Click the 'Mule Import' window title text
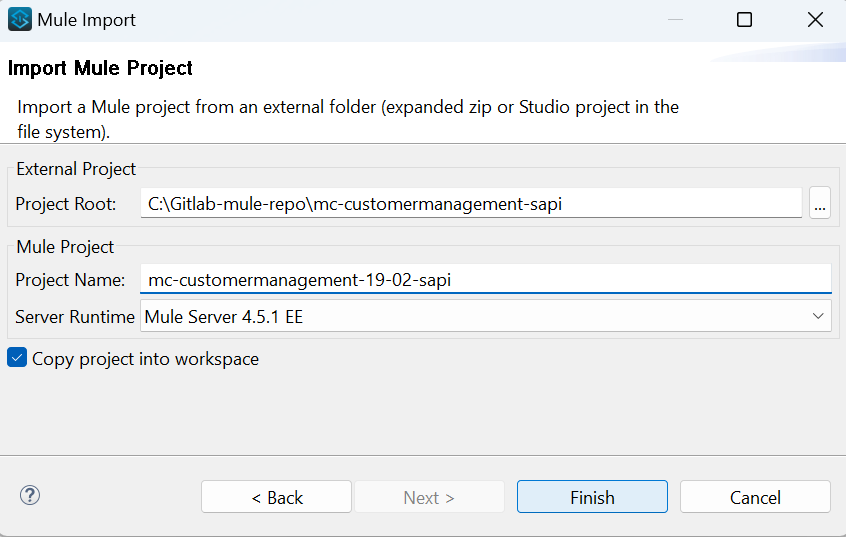This screenshot has width=846, height=537. point(87,20)
